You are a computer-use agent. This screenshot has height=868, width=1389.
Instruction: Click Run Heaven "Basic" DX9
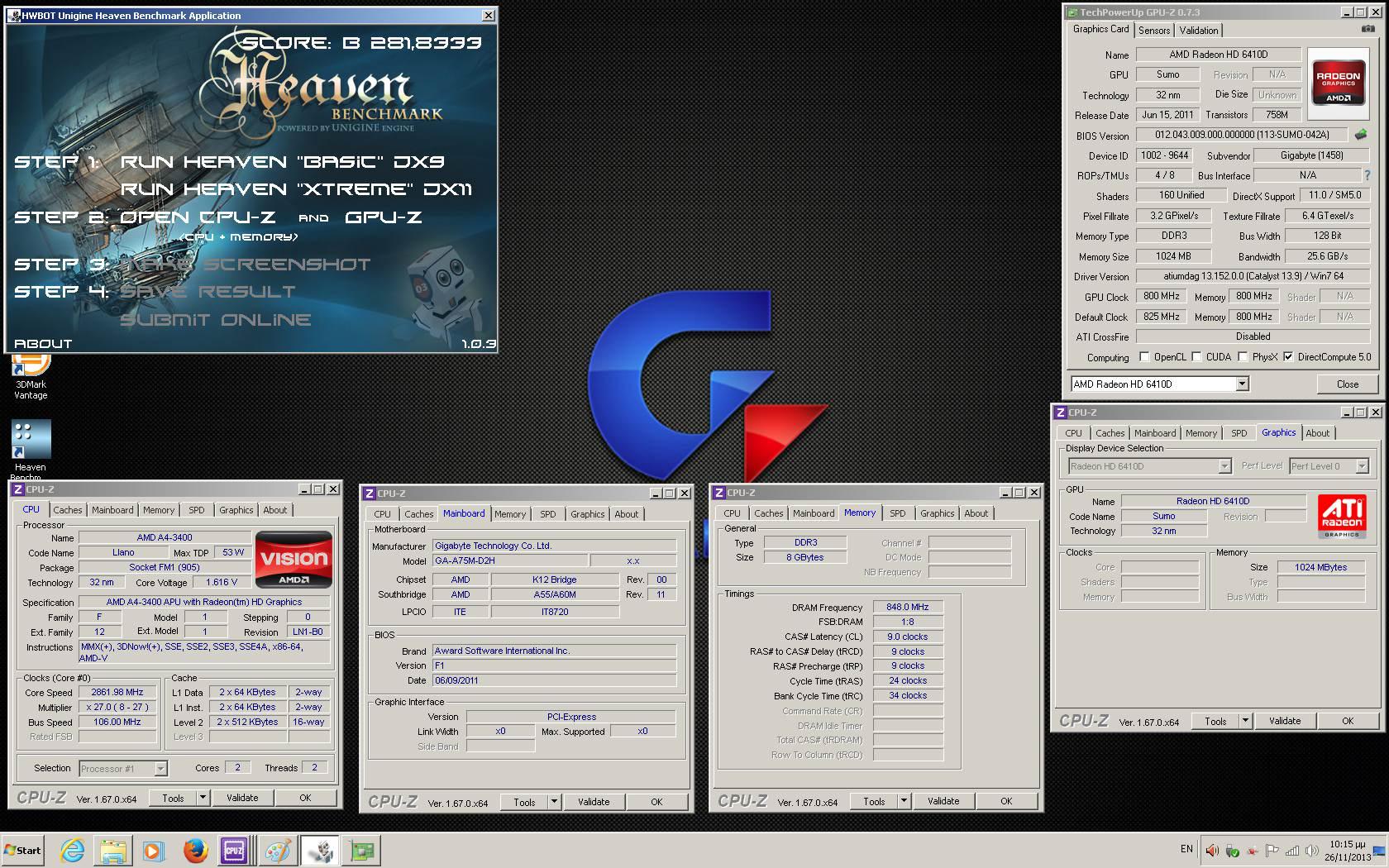[283, 162]
